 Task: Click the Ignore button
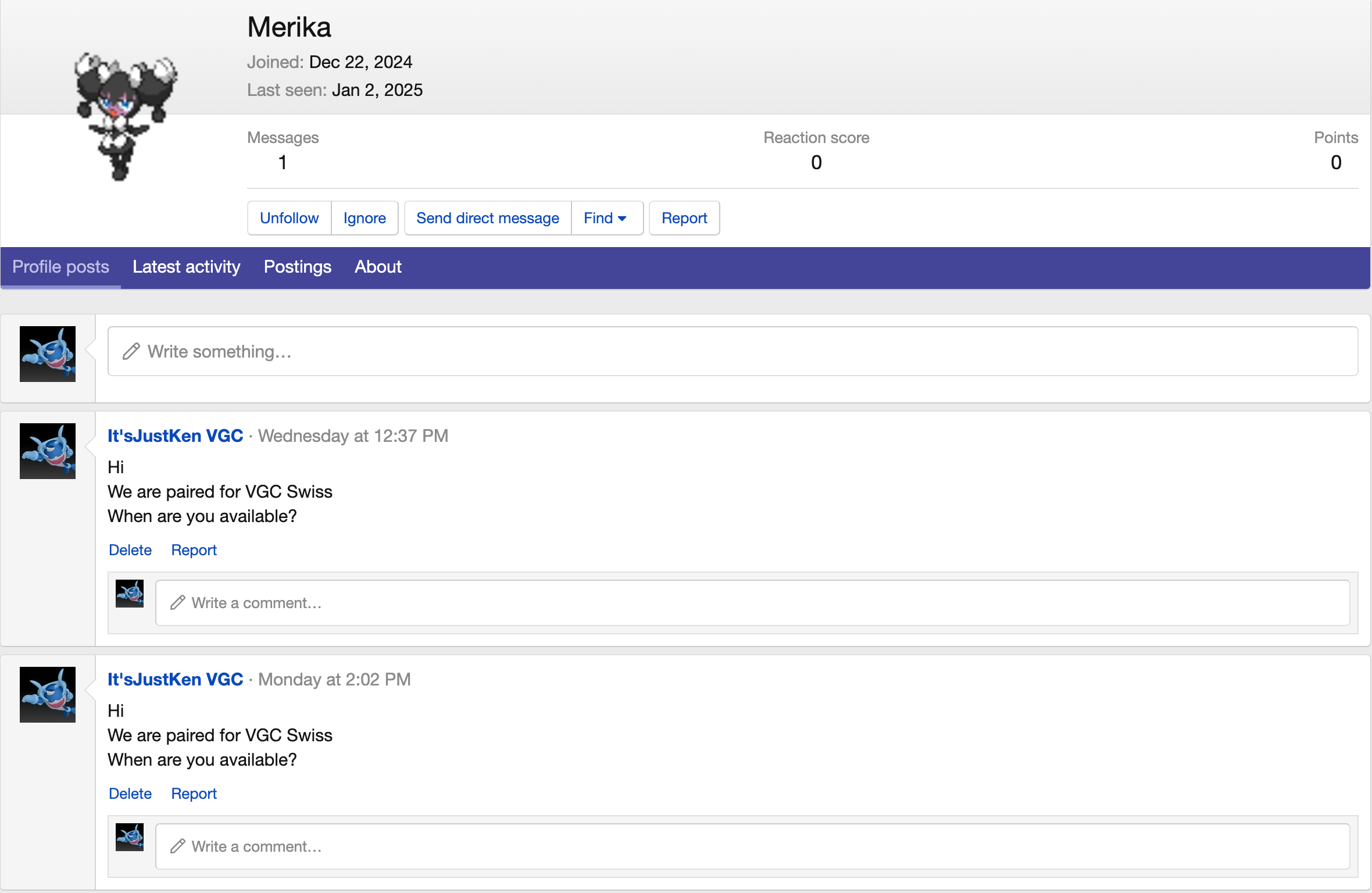click(x=365, y=218)
